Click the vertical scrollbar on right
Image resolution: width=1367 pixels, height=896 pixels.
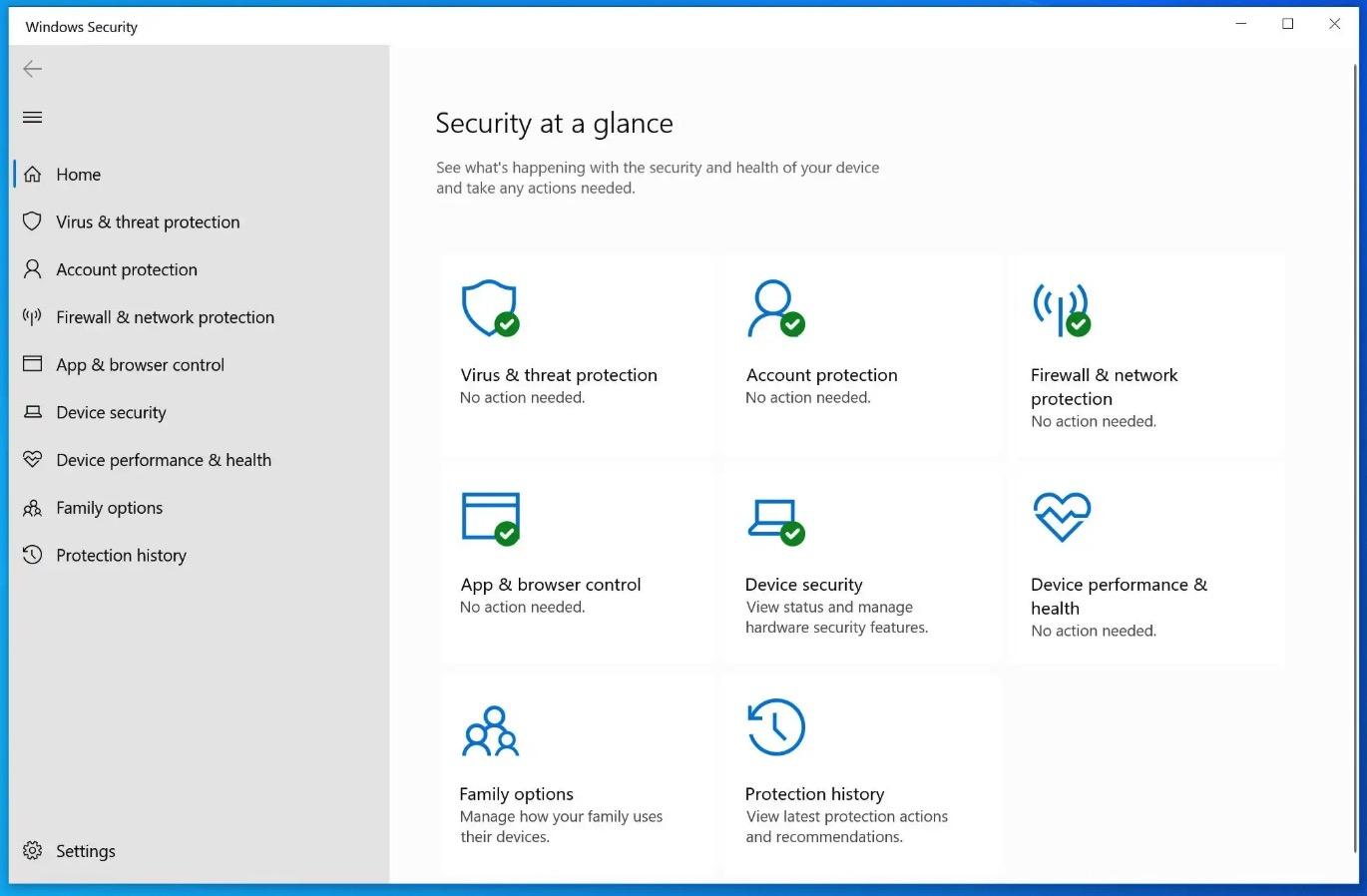tap(1355, 459)
